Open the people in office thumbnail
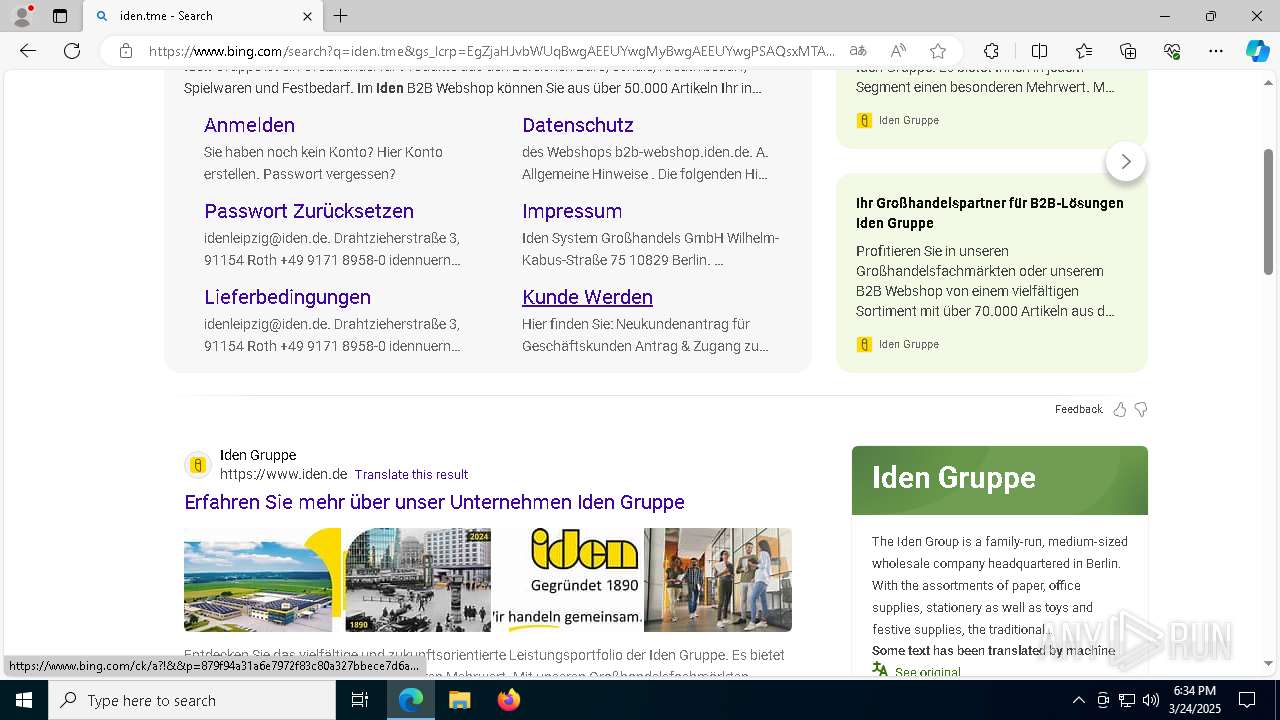 pos(718,580)
